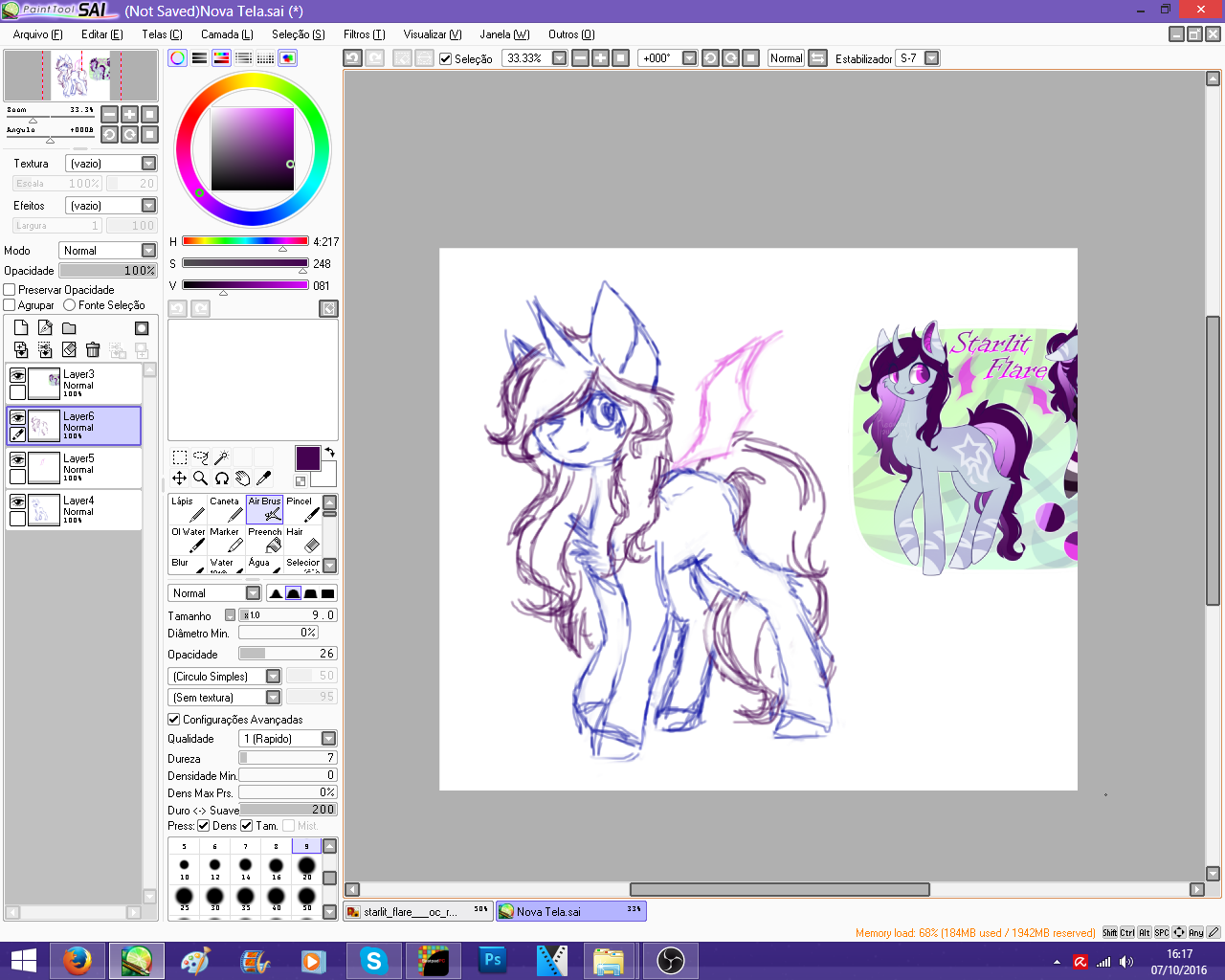Select the hand pan tool

[243, 479]
